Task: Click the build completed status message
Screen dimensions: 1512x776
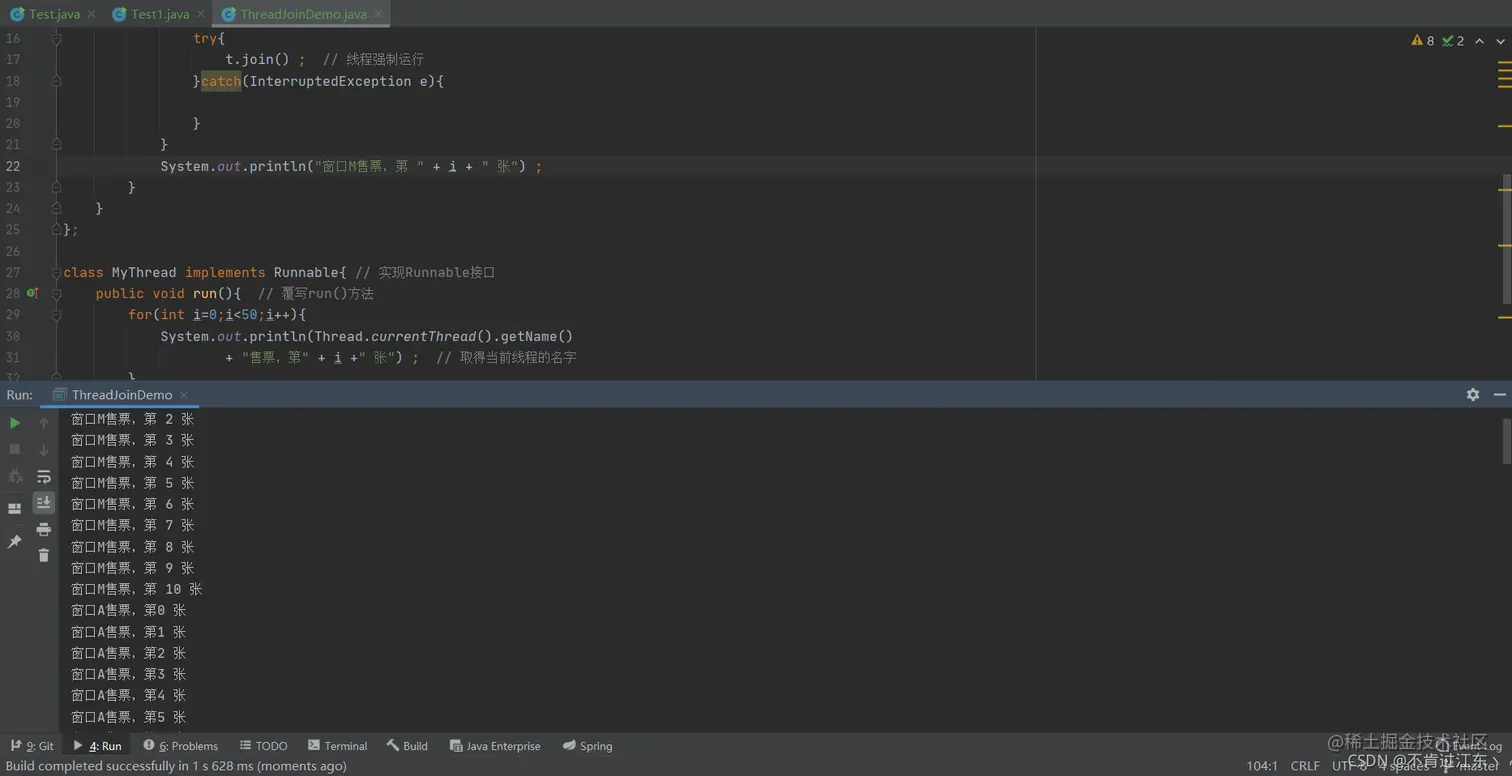Action: click(176, 766)
